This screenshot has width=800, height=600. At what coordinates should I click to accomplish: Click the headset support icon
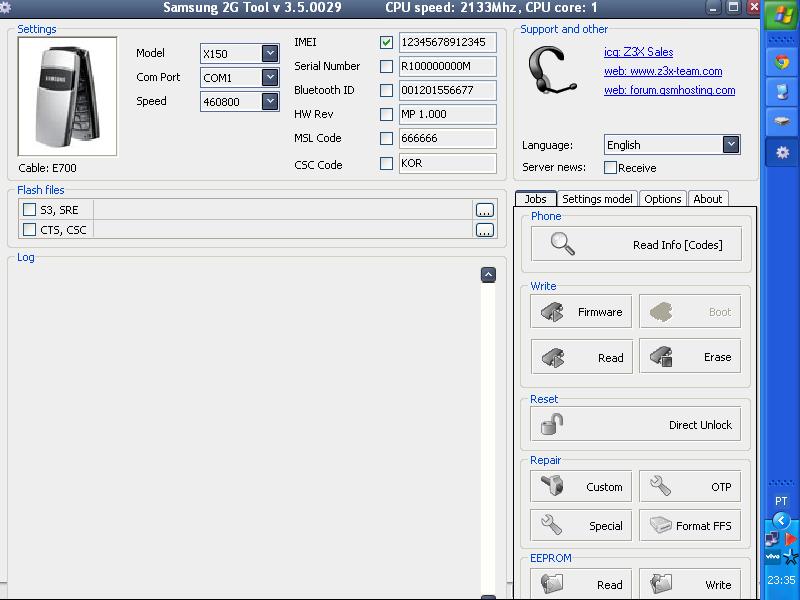552,70
